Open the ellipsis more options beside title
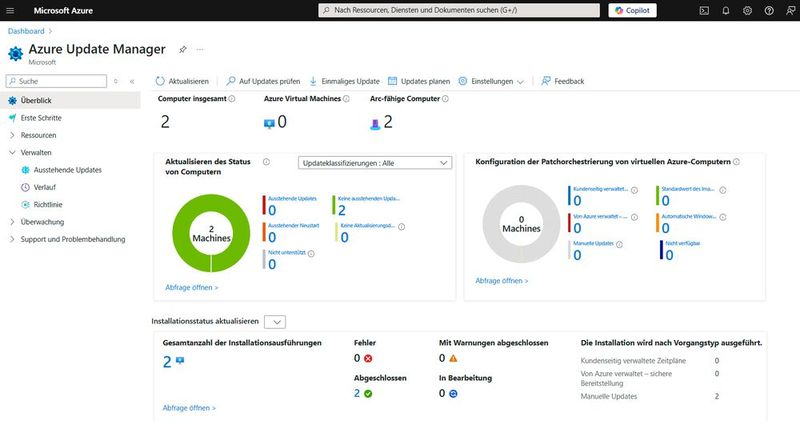The height and width of the screenshot is (421, 800). tap(200, 49)
